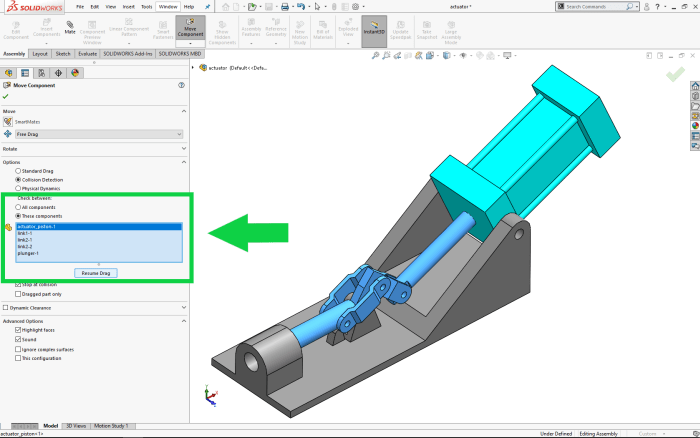
Task: Open the Free Drag move-type dropdown
Action: point(99,134)
